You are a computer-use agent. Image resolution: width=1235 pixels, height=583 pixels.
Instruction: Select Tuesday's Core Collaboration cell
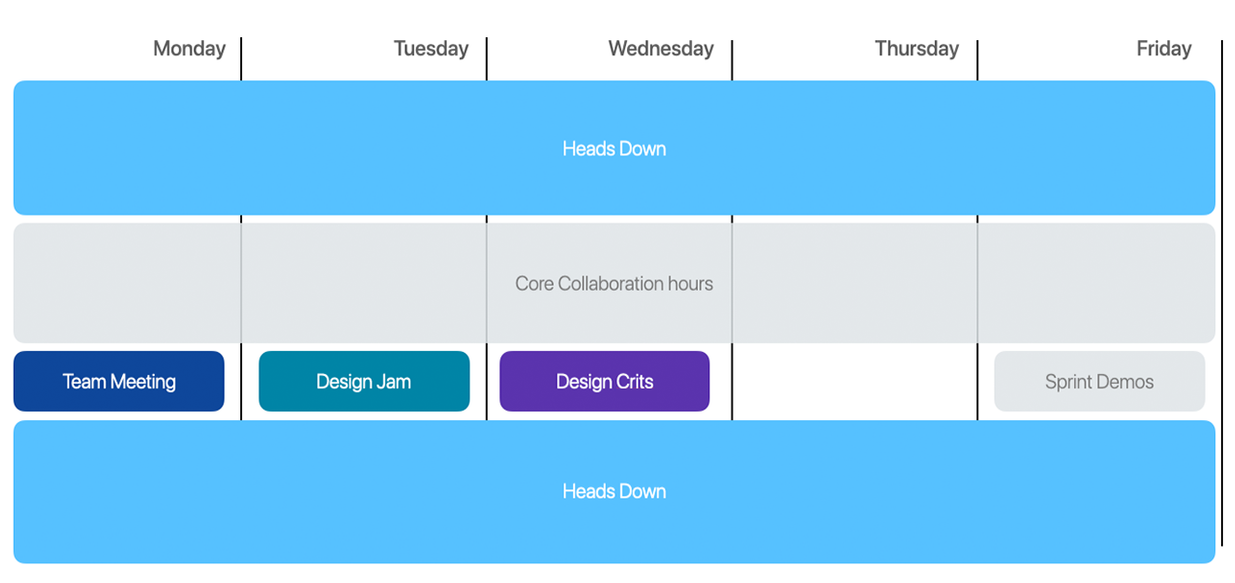(364, 283)
